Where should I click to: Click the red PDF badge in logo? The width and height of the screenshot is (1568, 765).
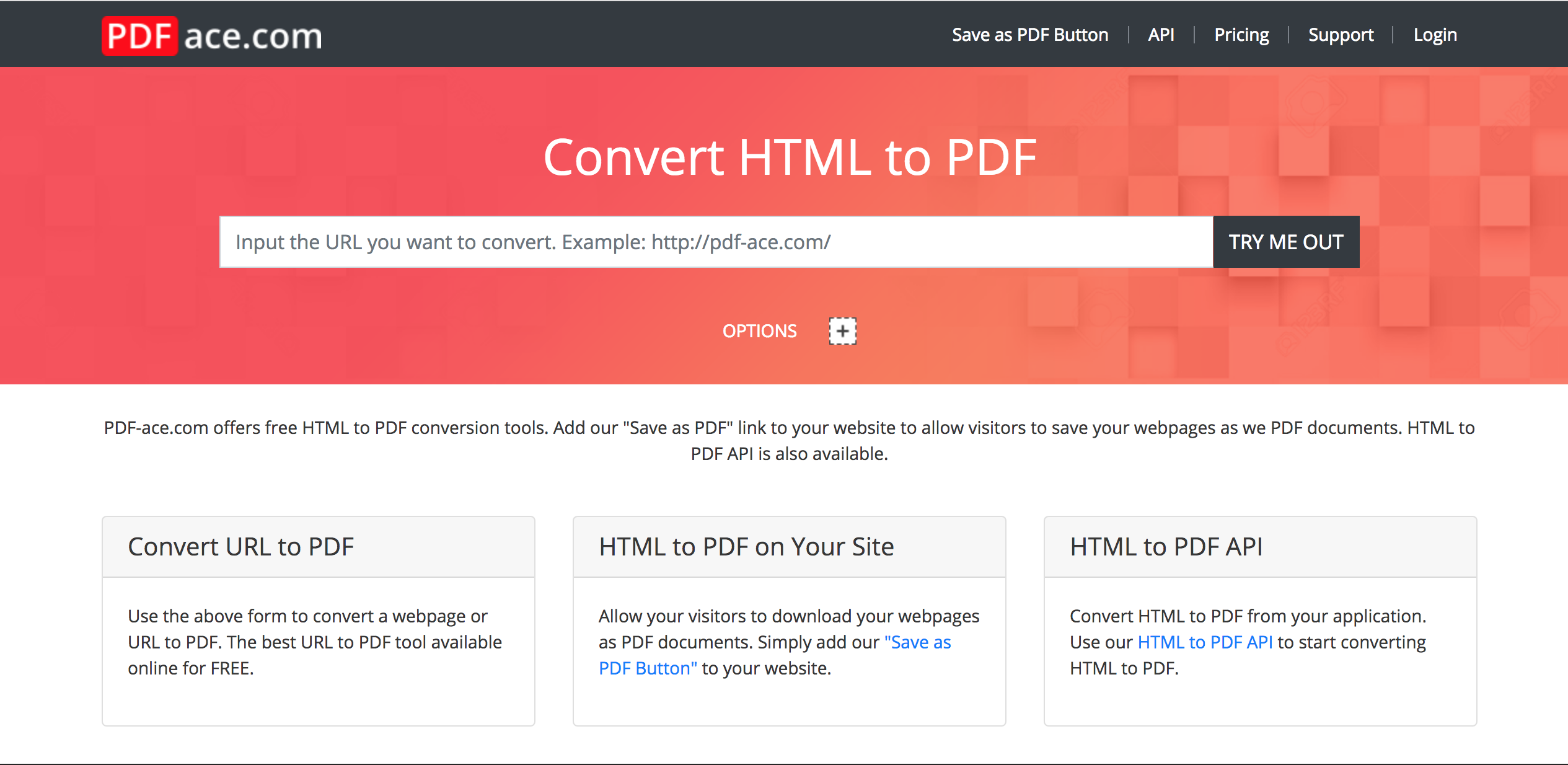click(x=139, y=36)
